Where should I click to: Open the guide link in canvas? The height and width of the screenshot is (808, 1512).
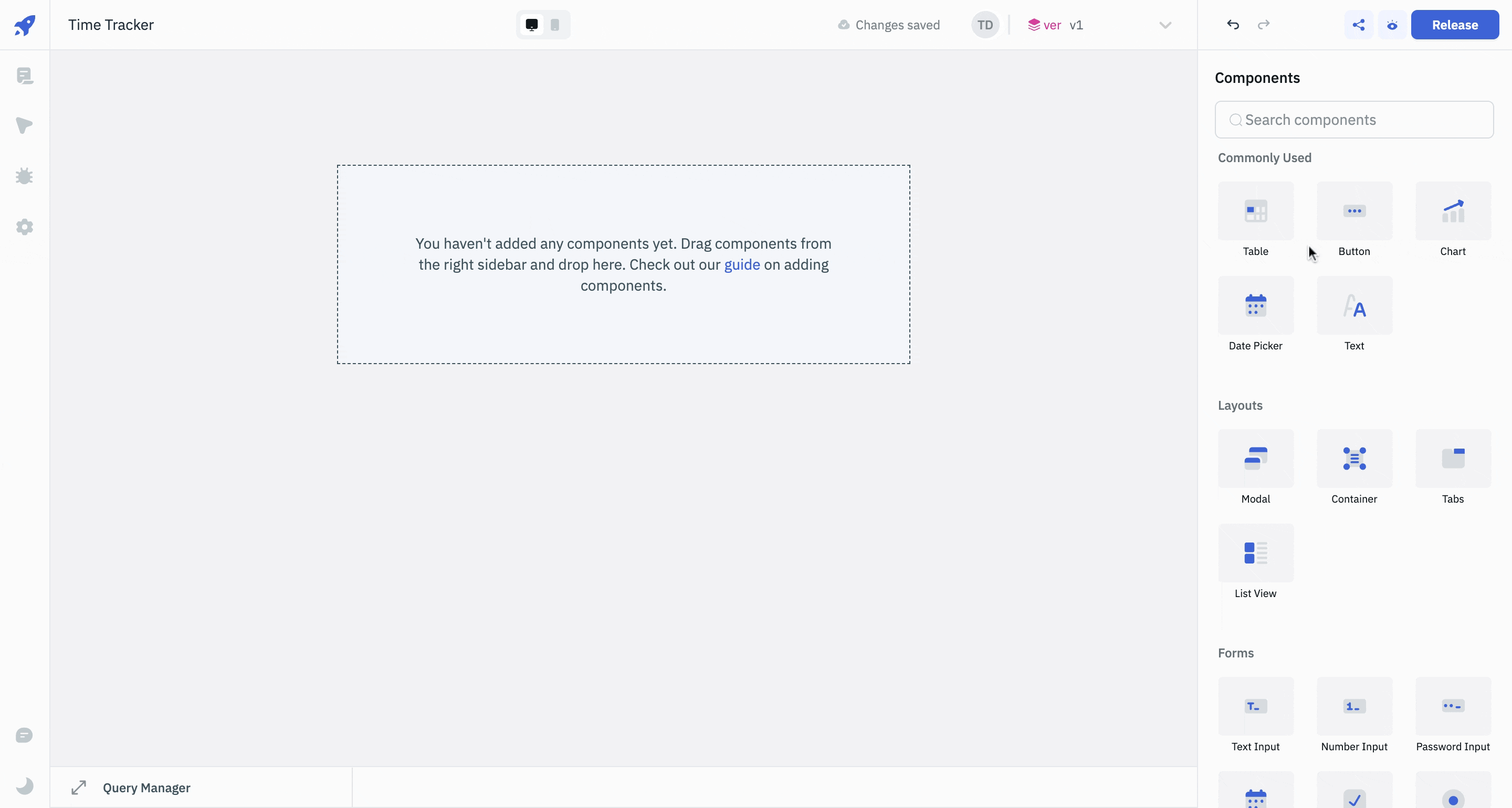[741, 264]
